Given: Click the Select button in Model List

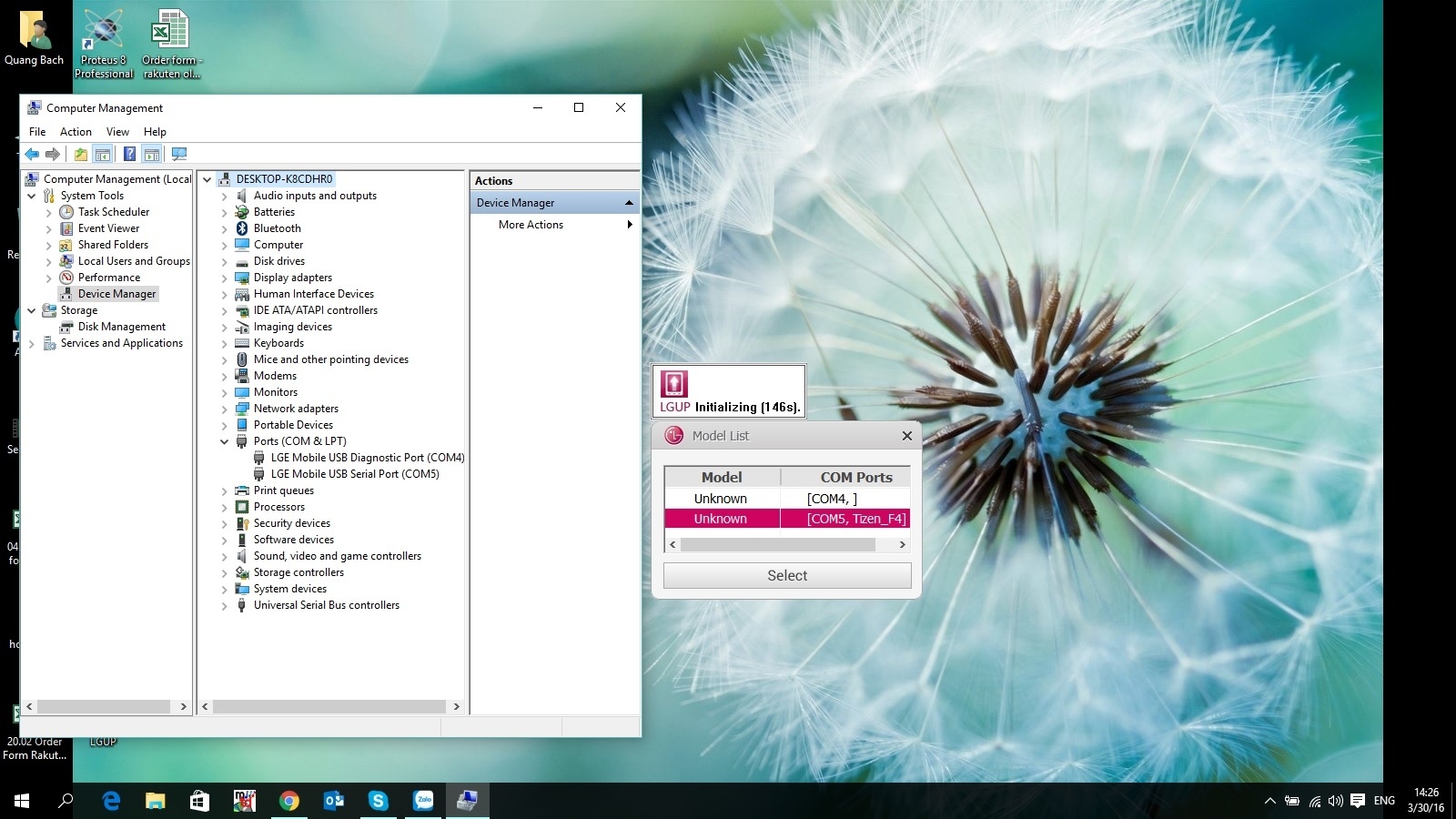Looking at the screenshot, I should pos(787,575).
